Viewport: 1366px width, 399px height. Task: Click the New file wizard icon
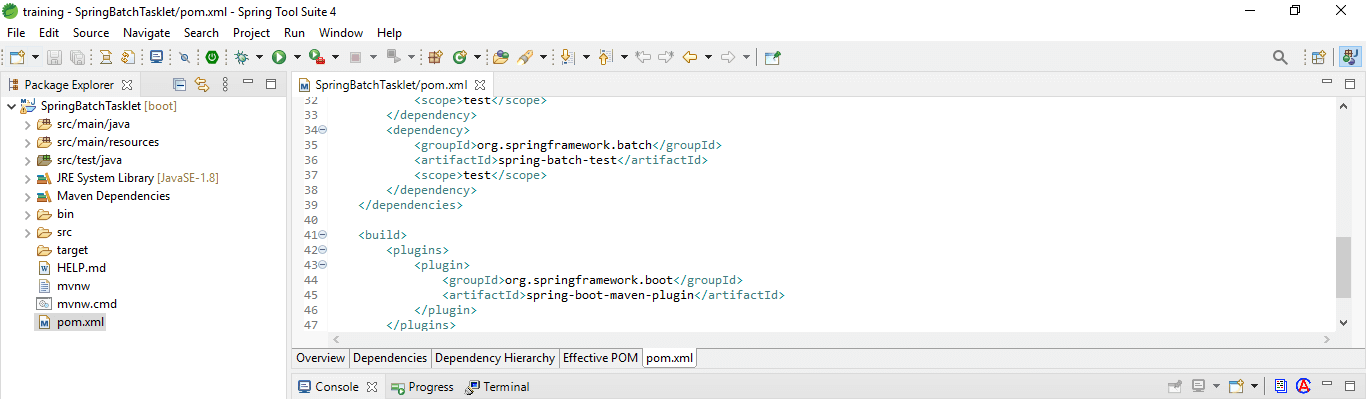17,58
